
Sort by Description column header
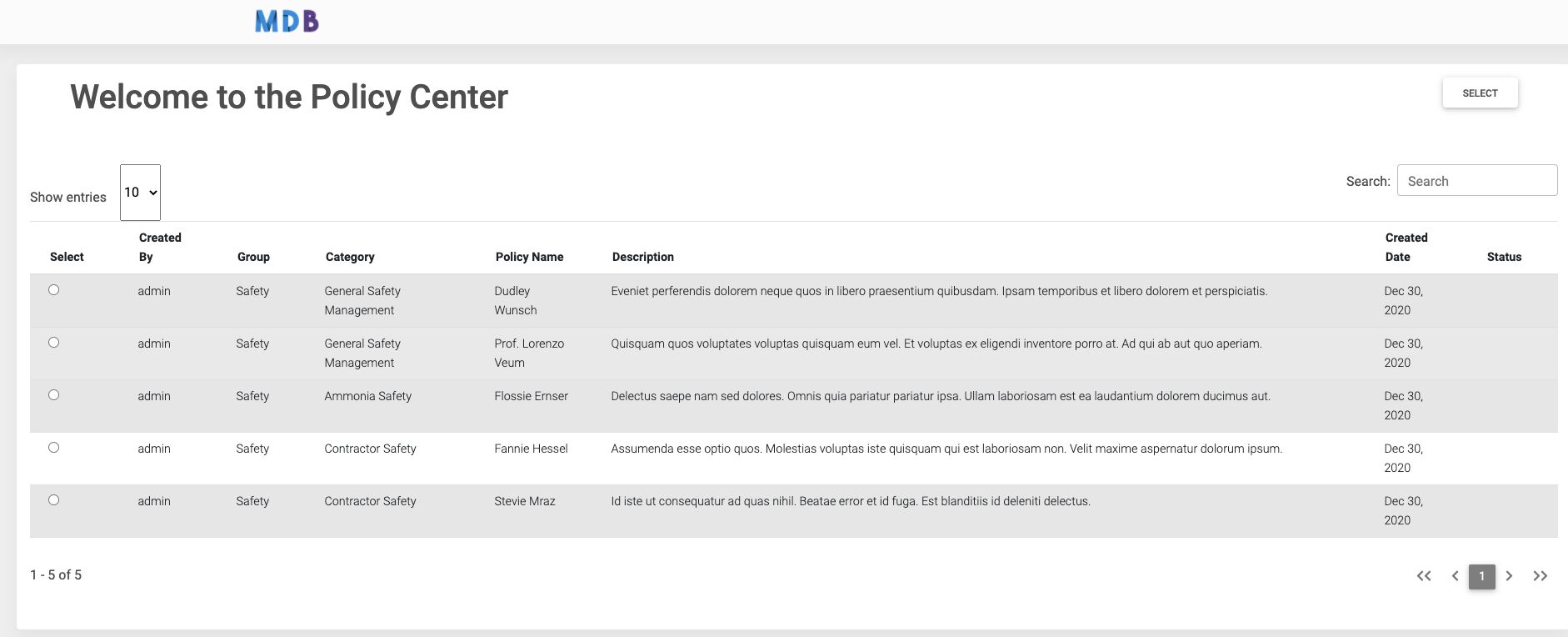[643, 257]
